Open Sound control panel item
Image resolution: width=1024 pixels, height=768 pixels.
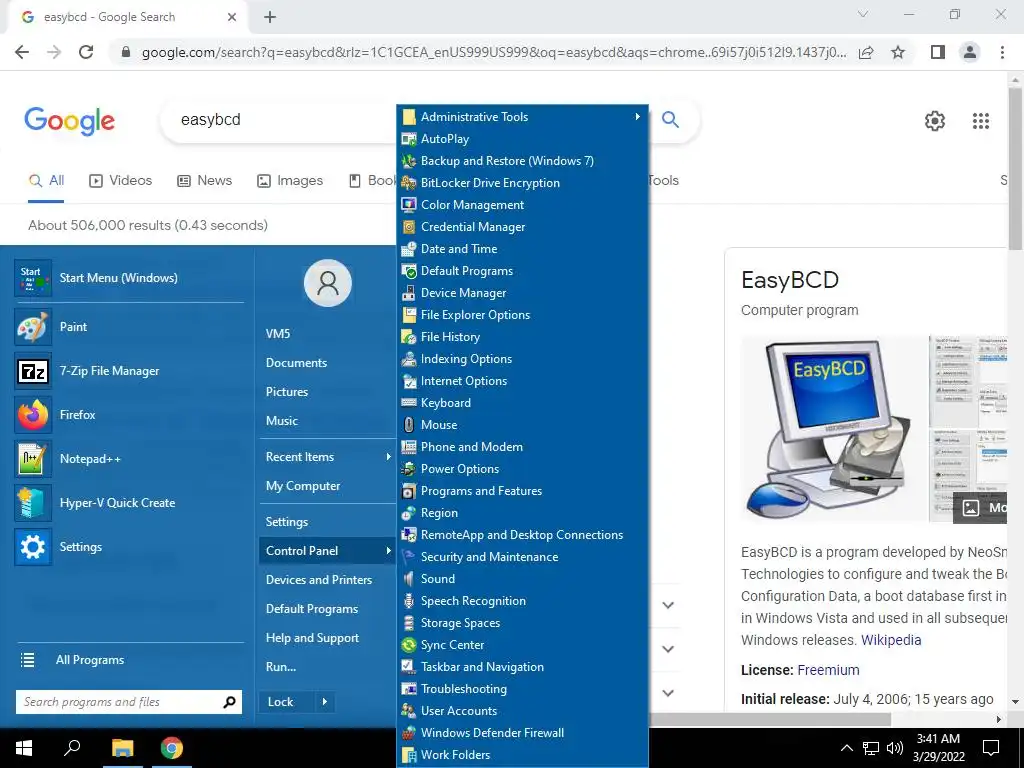522,579
